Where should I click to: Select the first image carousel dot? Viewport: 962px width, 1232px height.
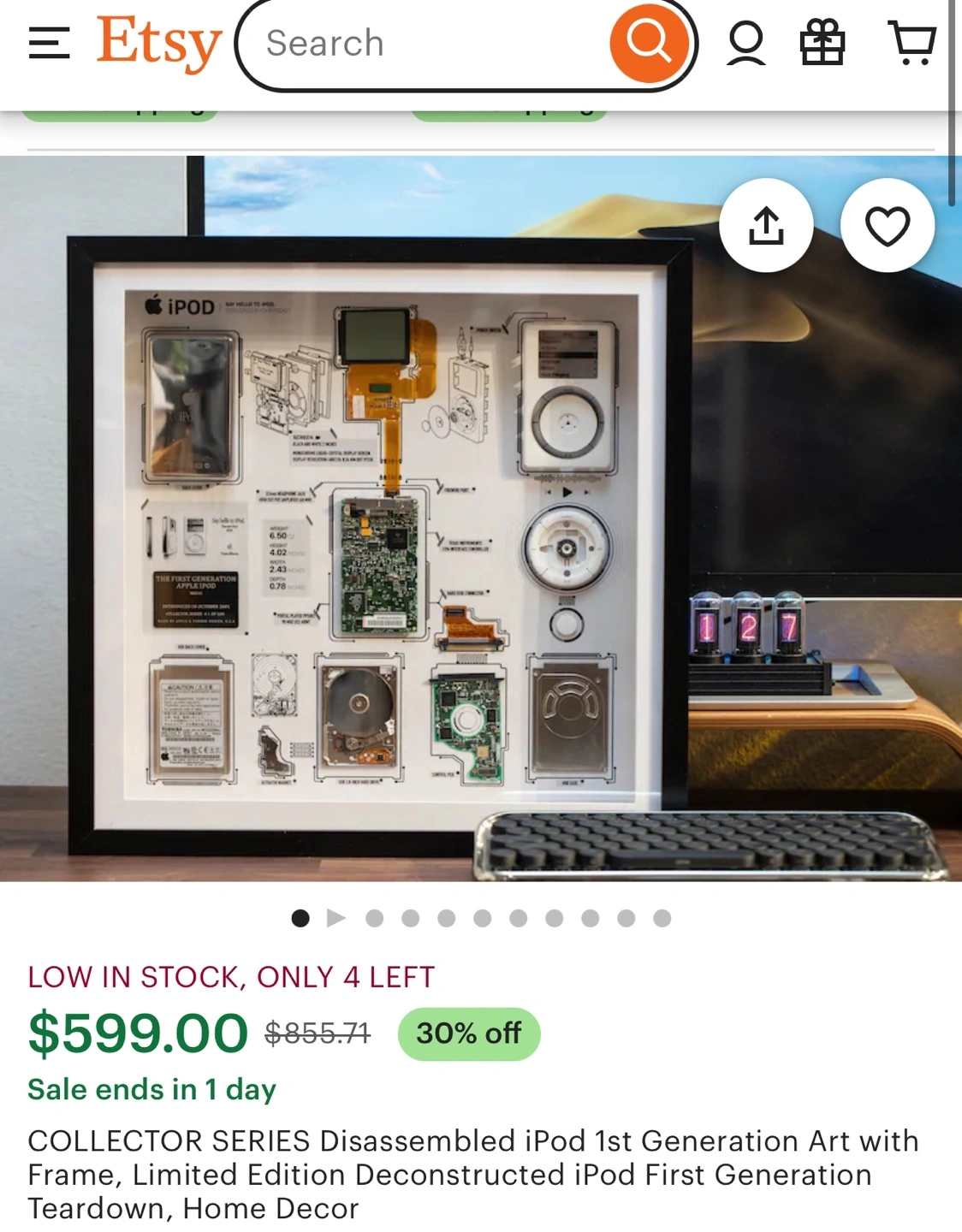[300, 918]
